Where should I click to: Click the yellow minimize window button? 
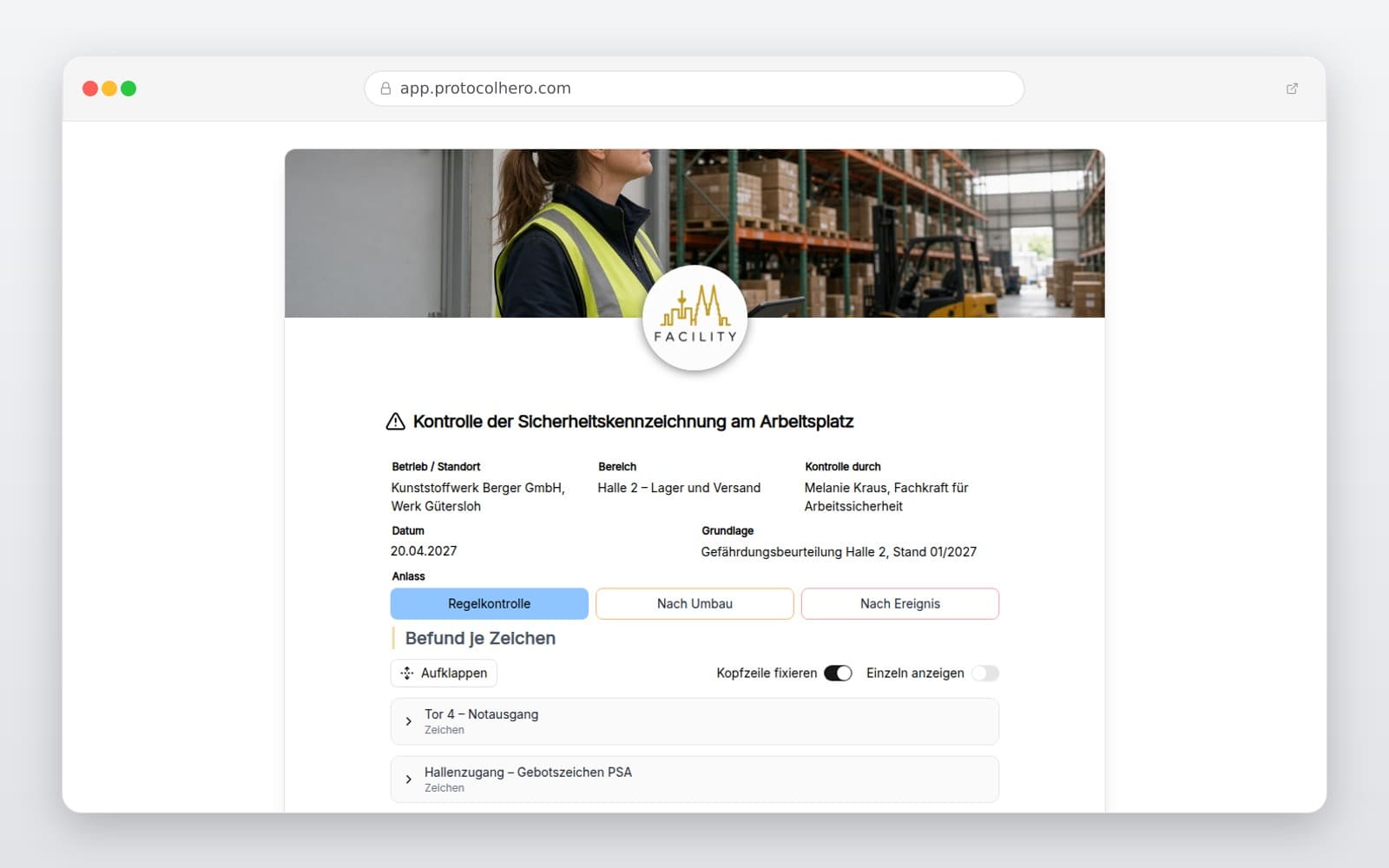pos(109,89)
